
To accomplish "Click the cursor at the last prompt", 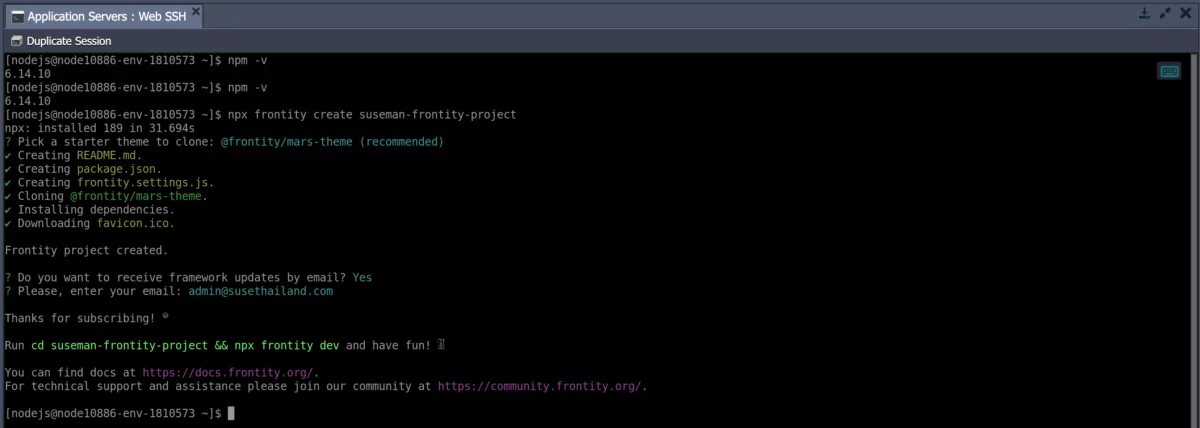I will click(231, 413).
